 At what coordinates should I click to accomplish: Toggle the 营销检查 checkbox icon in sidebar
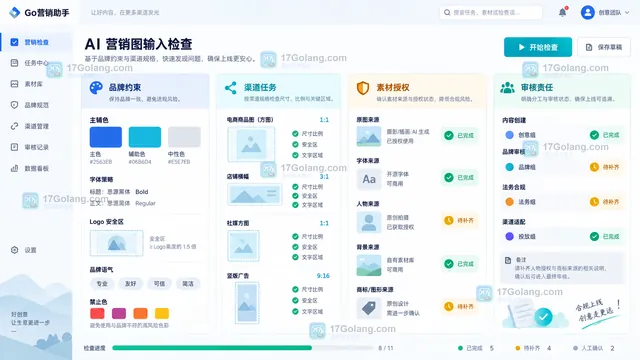click(x=14, y=42)
